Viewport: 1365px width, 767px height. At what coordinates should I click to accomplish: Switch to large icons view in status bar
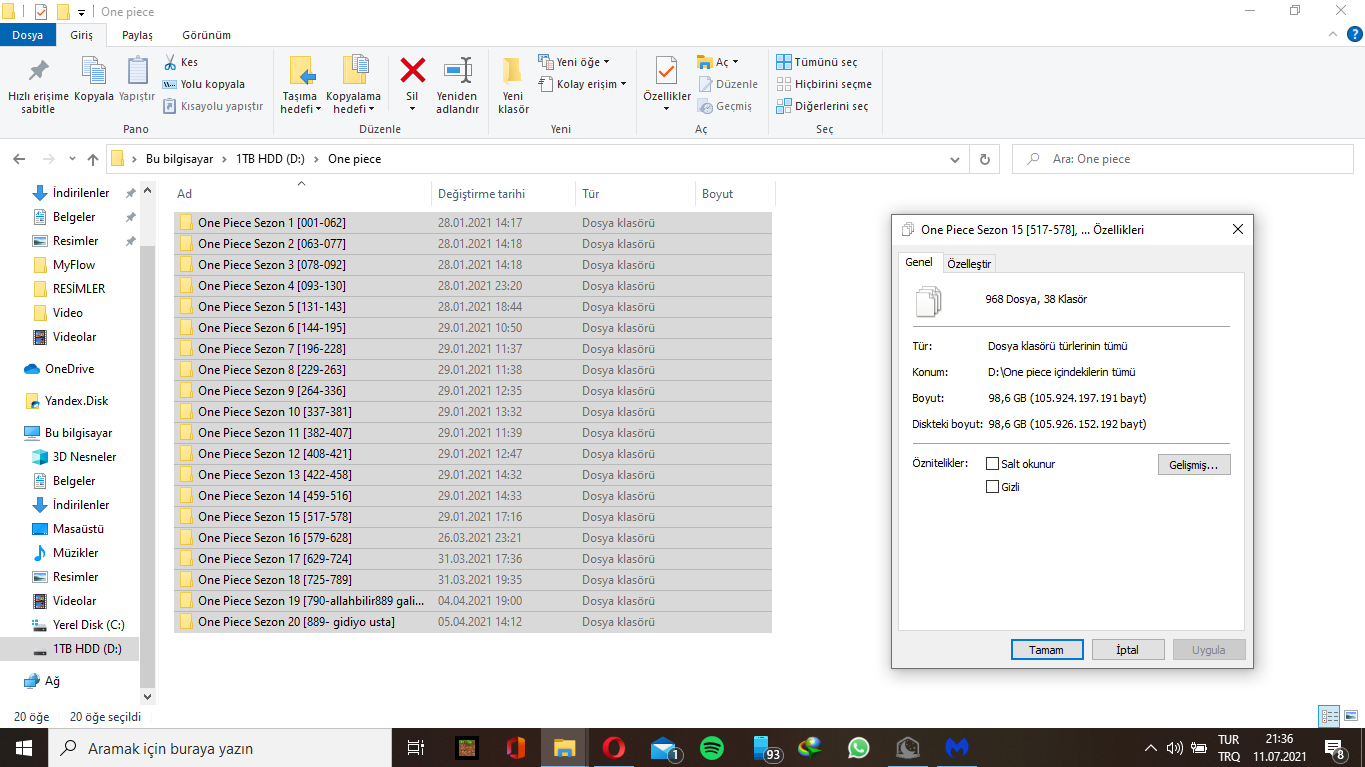(1350, 716)
